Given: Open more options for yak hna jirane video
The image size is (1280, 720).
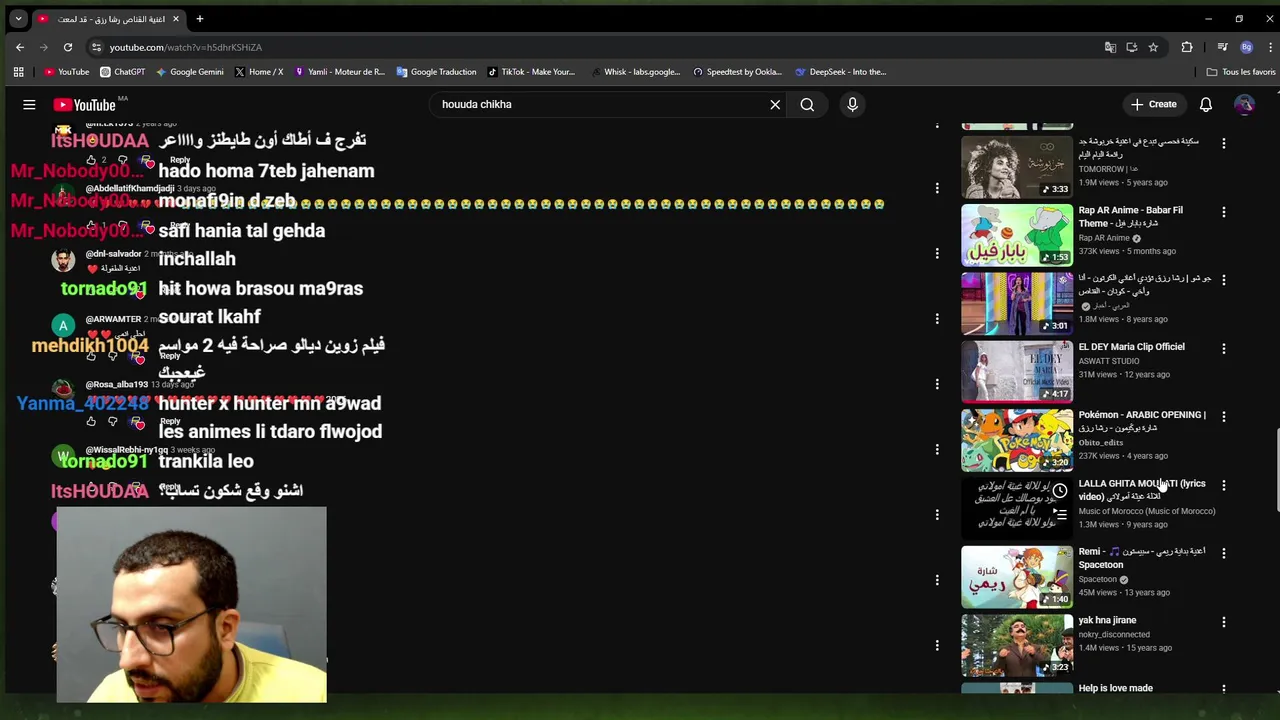Looking at the screenshot, I should pyautogui.click(x=1223, y=622).
